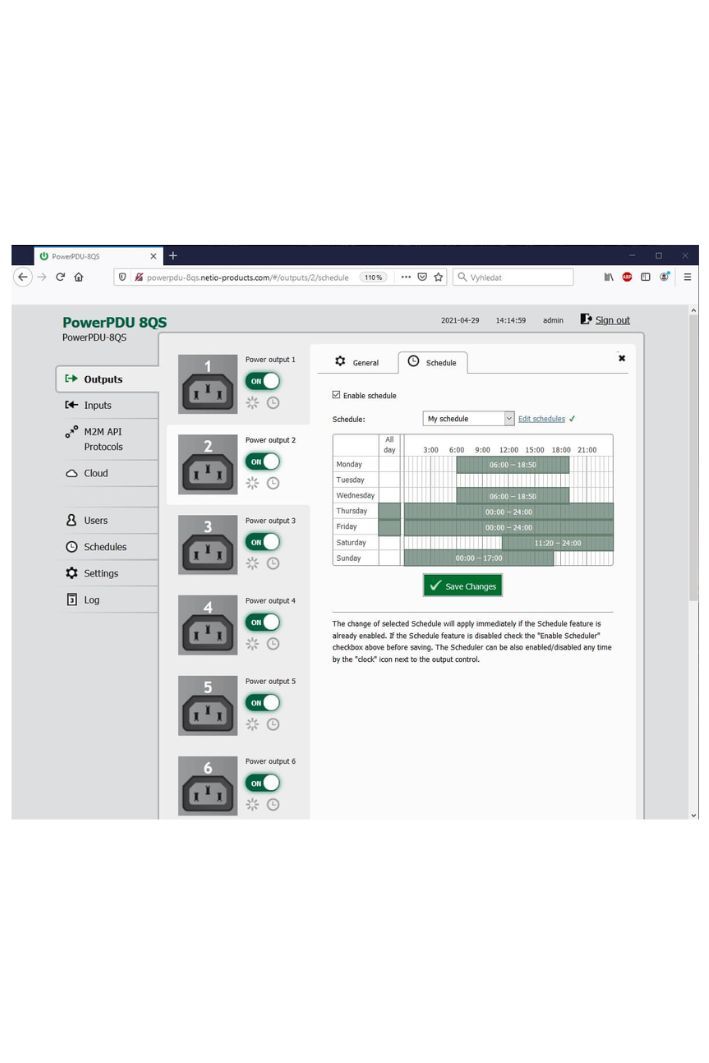The width and height of the screenshot is (709, 1063).
Task: Open the Schedules sidebar menu item
Action: 104,547
